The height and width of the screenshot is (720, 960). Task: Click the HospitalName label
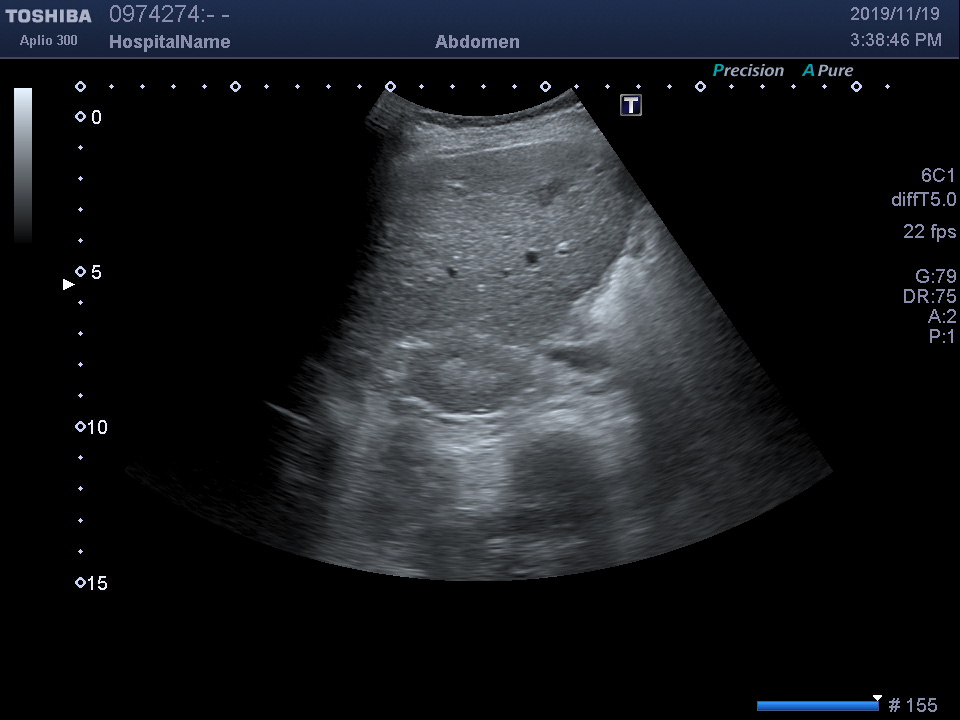(x=169, y=42)
